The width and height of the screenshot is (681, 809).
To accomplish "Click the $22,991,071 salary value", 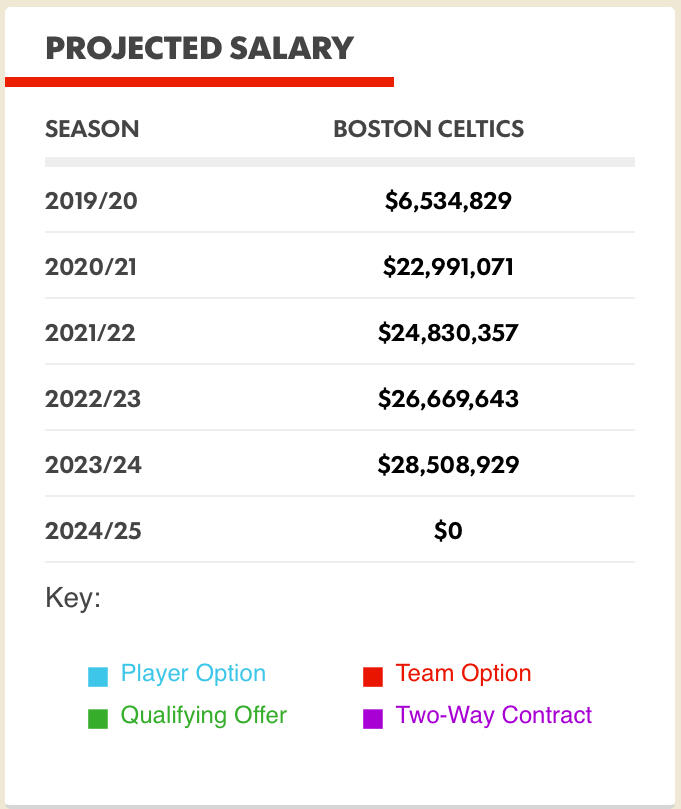I will coord(448,267).
